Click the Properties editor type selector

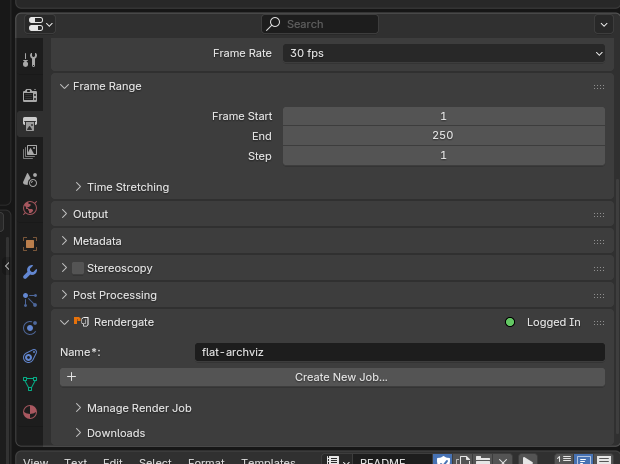tap(40, 24)
